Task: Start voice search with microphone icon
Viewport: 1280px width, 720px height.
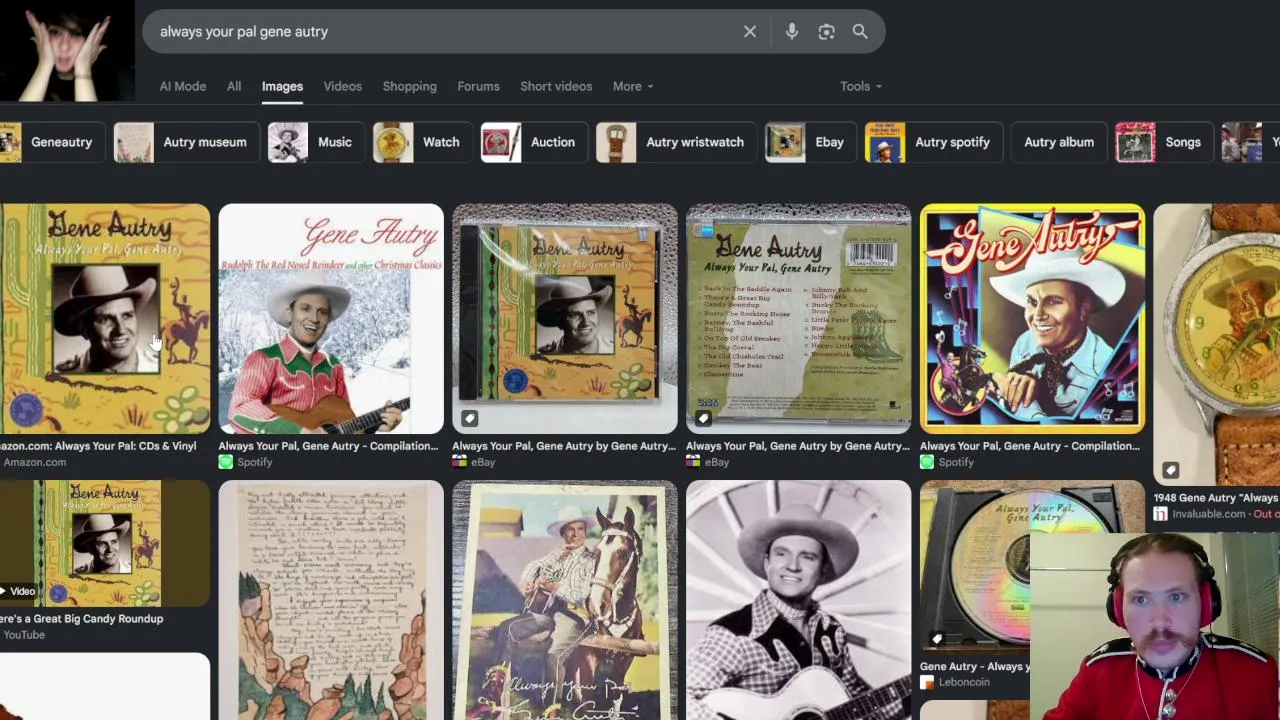Action: 791,31
